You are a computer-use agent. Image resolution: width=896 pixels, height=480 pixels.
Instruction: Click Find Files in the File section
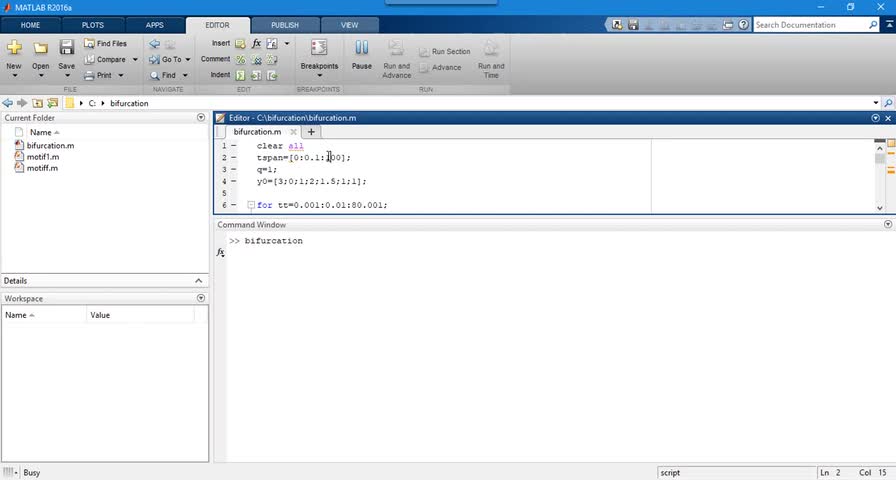click(x=105, y=43)
